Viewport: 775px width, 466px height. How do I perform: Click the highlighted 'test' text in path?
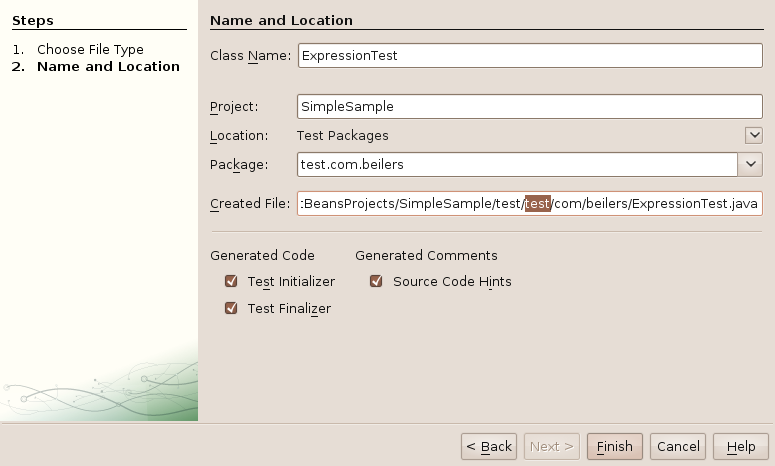[538, 203]
